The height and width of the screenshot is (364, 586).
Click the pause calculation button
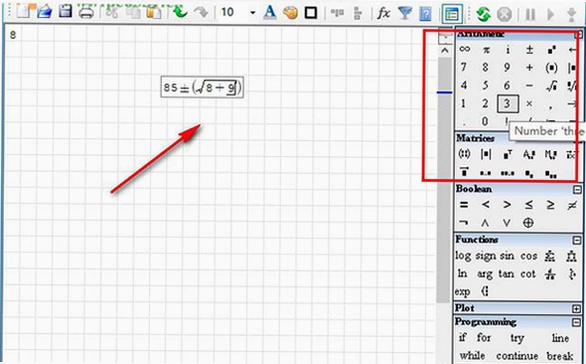(x=530, y=15)
